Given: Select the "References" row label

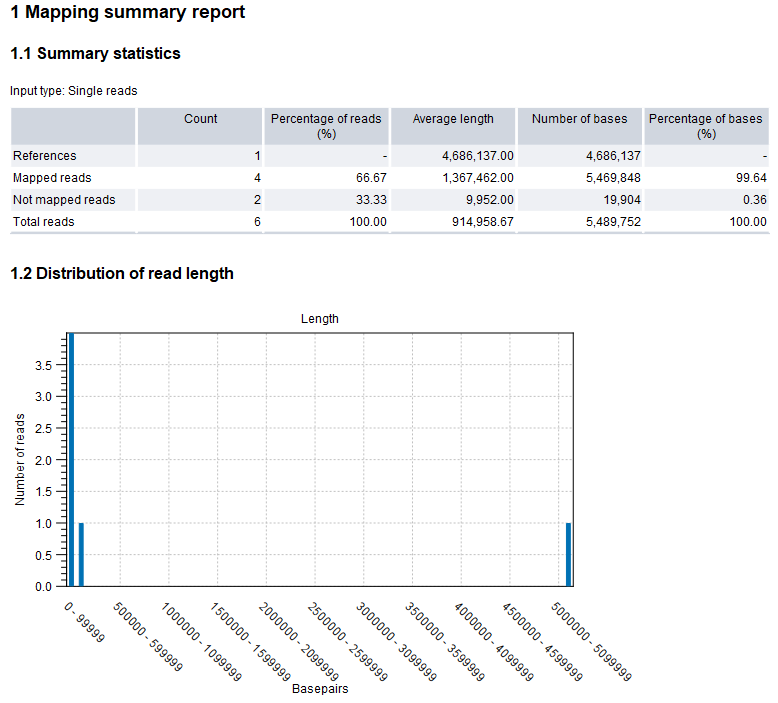Looking at the screenshot, I should tap(44, 156).
